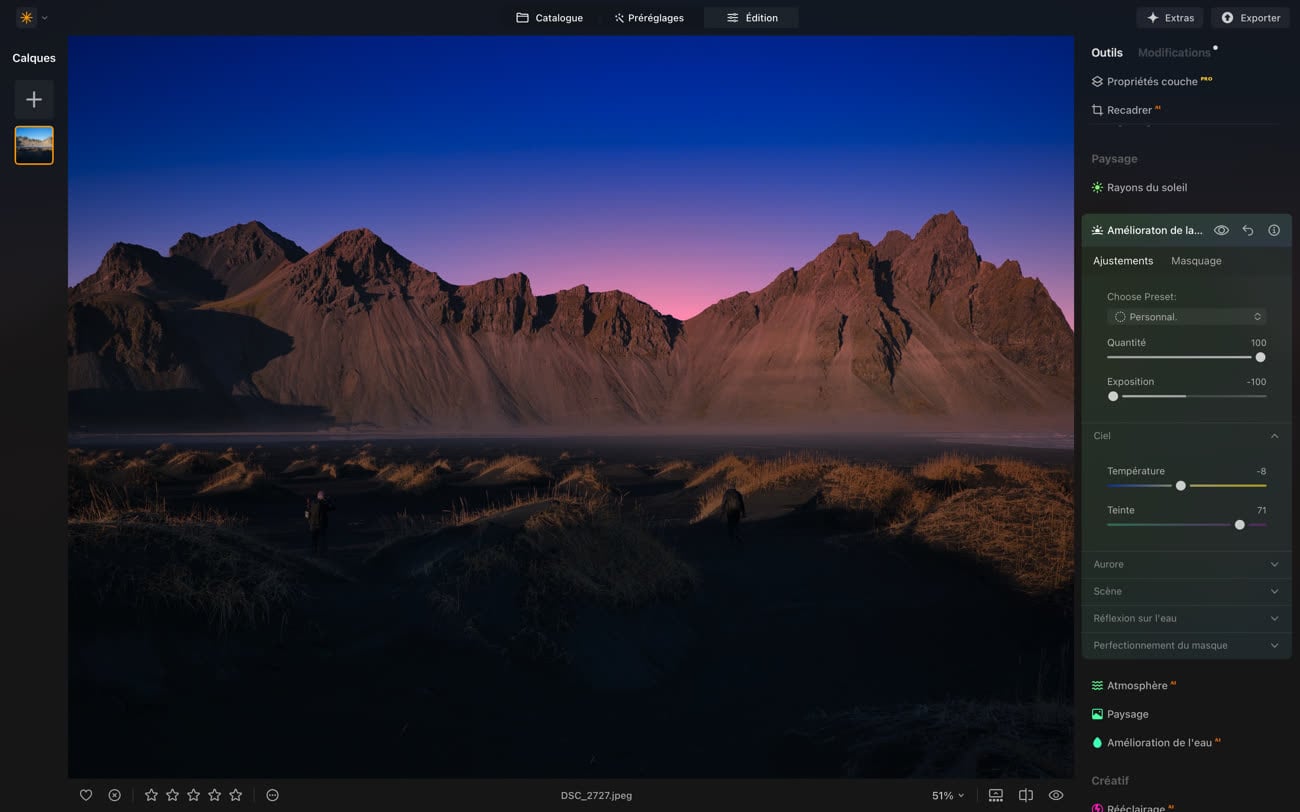Reset the sky enhancement tool with undo arrow

(1248, 230)
